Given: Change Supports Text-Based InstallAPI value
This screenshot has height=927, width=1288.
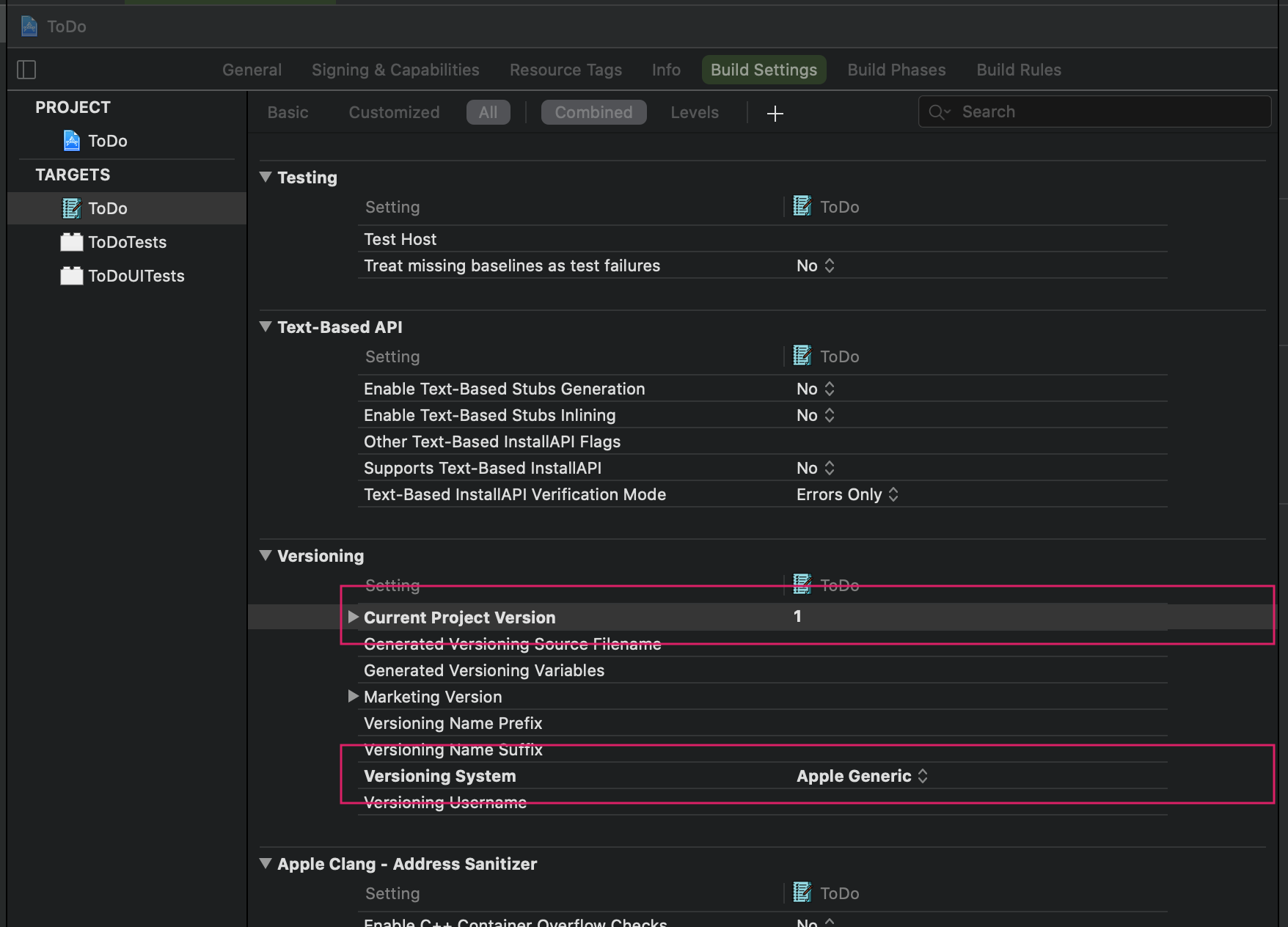Looking at the screenshot, I should 816,468.
